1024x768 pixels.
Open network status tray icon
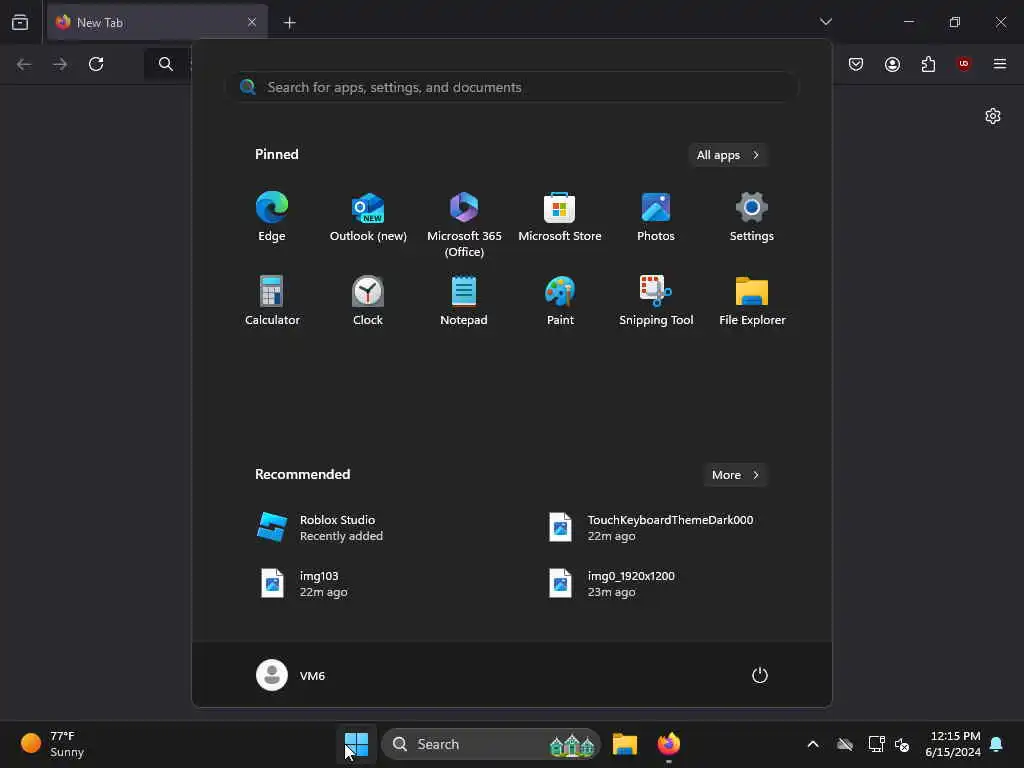(876, 744)
